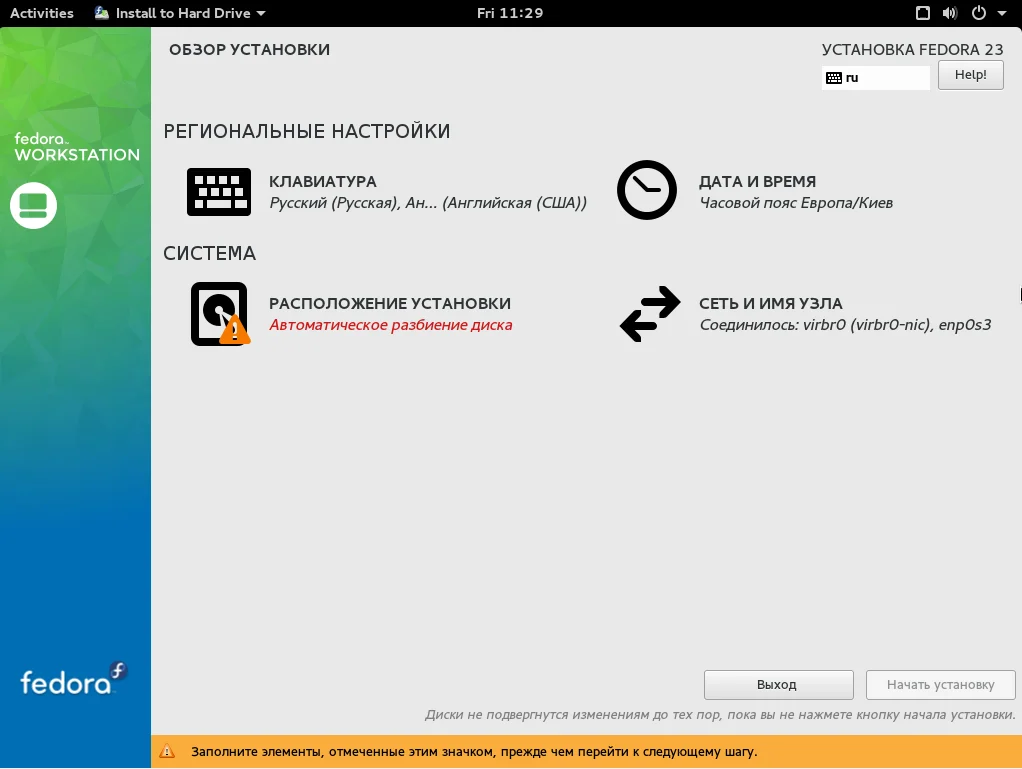Click the УСТАНОВКА FEDORA 23 title
Image resolution: width=1022 pixels, height=769 pixels.
[912, 50]
